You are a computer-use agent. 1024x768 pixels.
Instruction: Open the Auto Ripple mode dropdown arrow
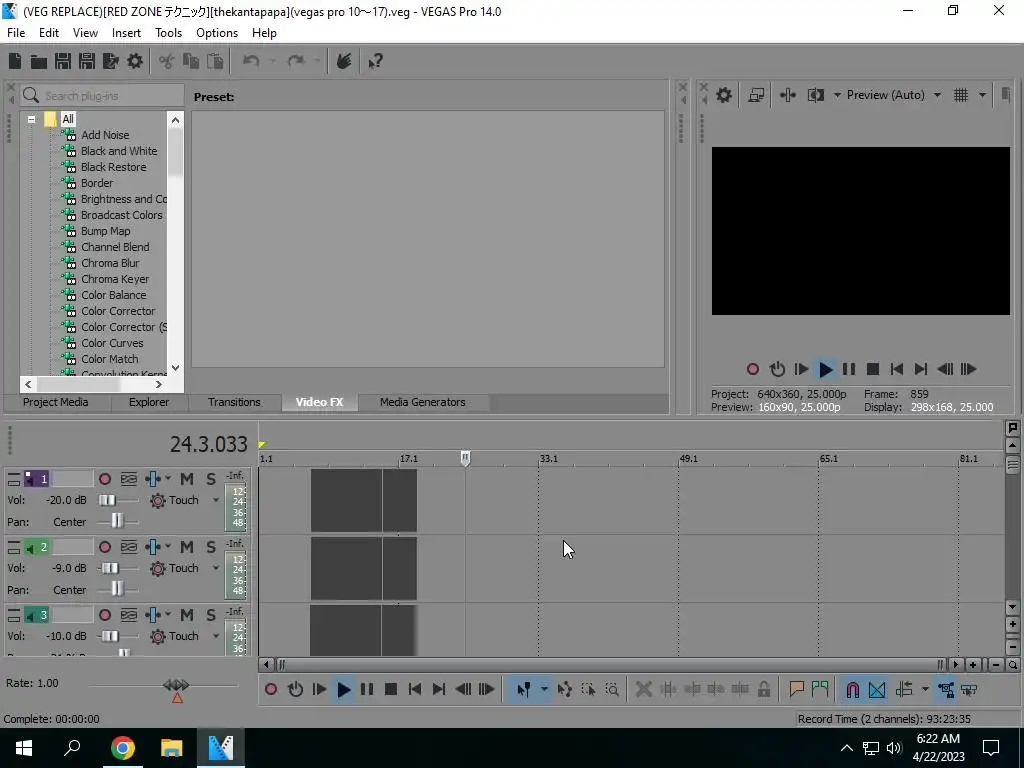[x=925, y=689]
